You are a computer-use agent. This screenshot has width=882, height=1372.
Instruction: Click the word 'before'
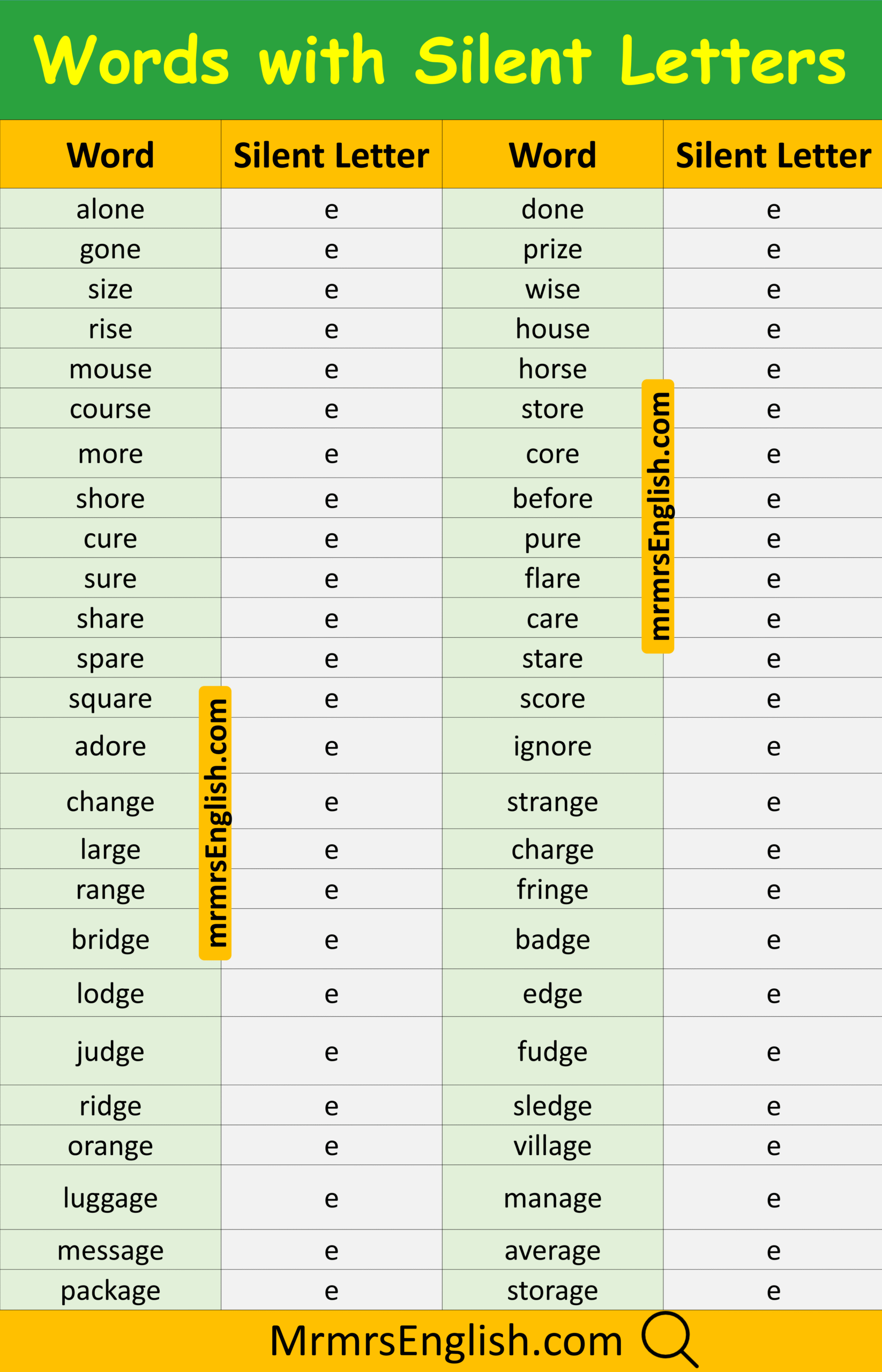click(x=552, y=498)
